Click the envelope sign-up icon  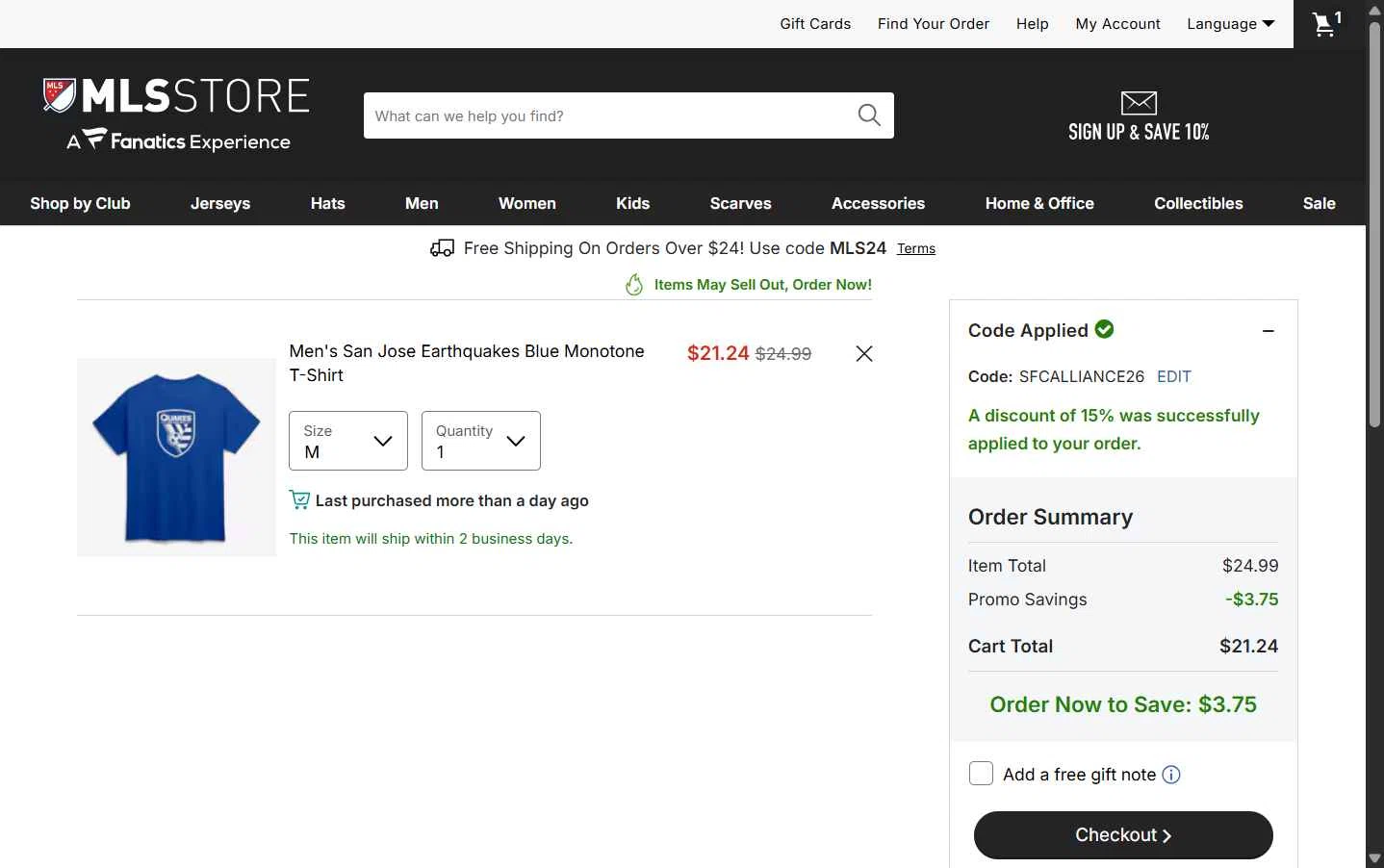tap(1139, 102)
